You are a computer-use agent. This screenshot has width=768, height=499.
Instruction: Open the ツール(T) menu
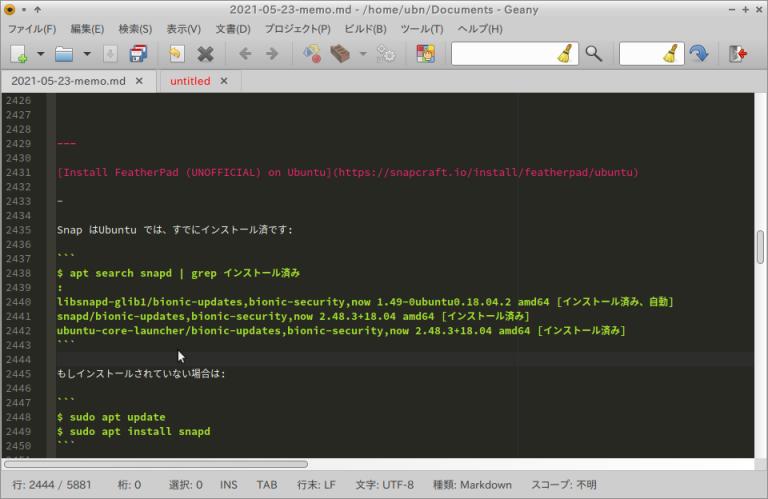pos(422,29)
